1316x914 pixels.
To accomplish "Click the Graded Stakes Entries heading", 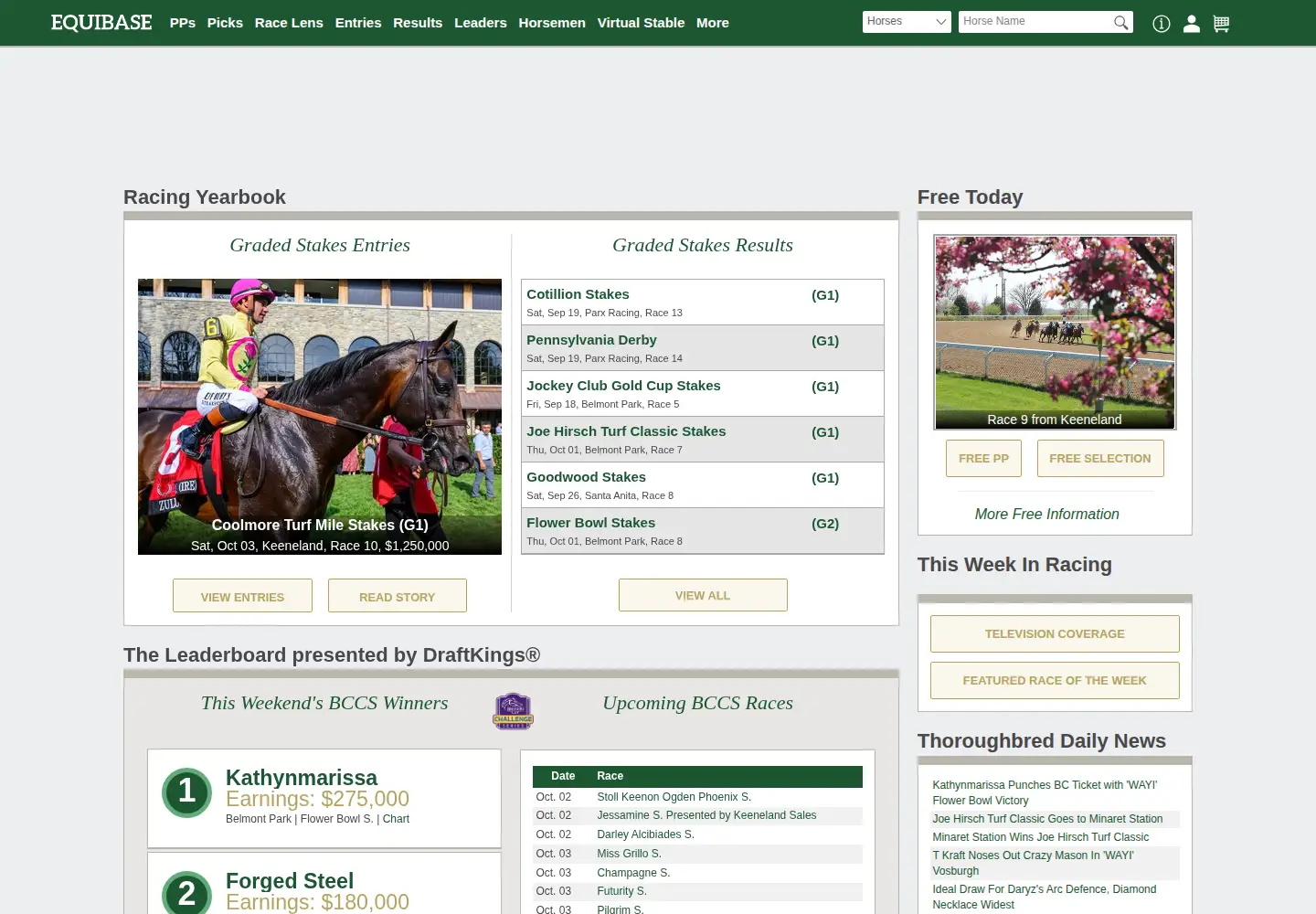I will (320, 245).
